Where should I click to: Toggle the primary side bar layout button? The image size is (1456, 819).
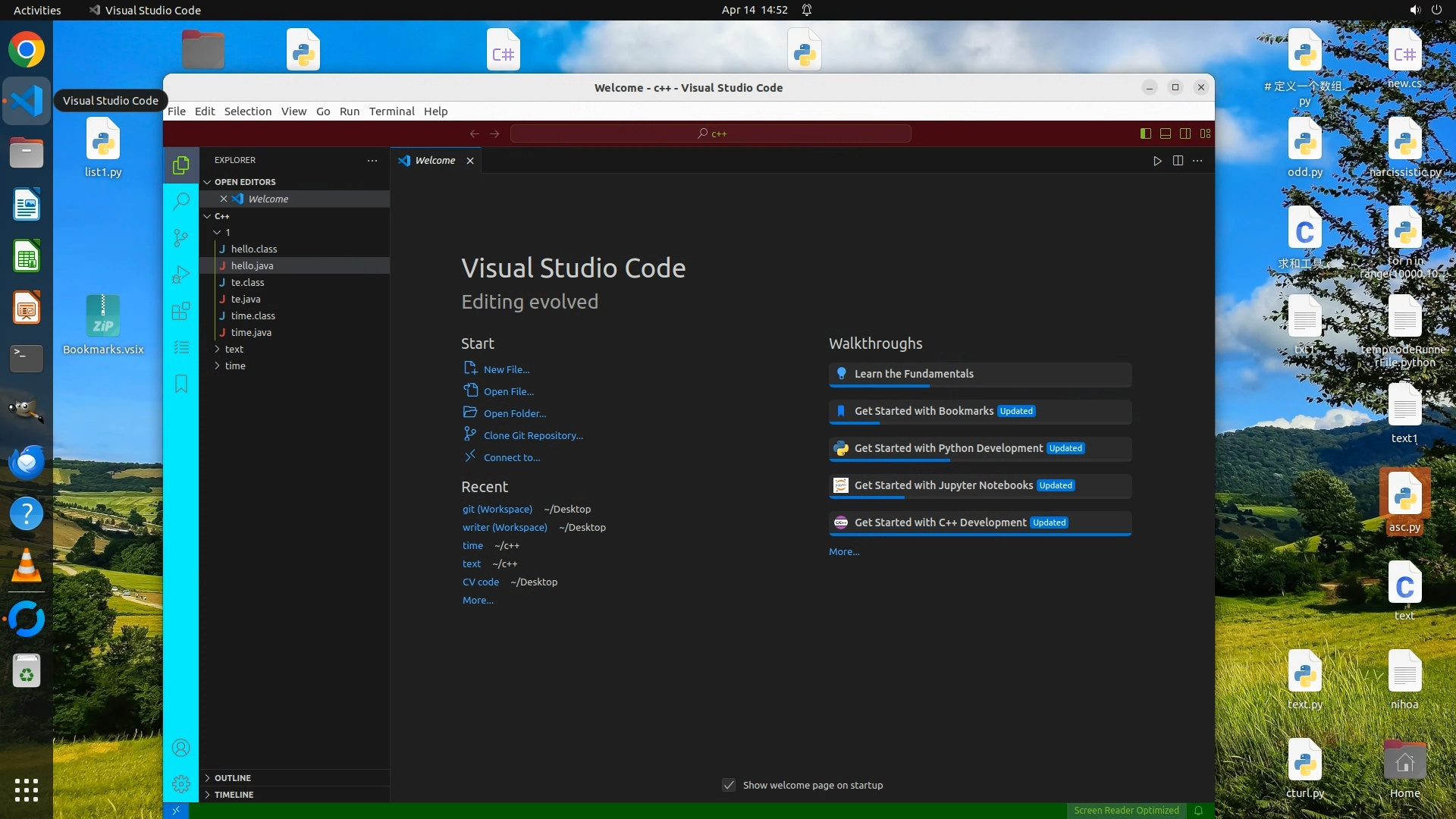[x=1145, y=133]
